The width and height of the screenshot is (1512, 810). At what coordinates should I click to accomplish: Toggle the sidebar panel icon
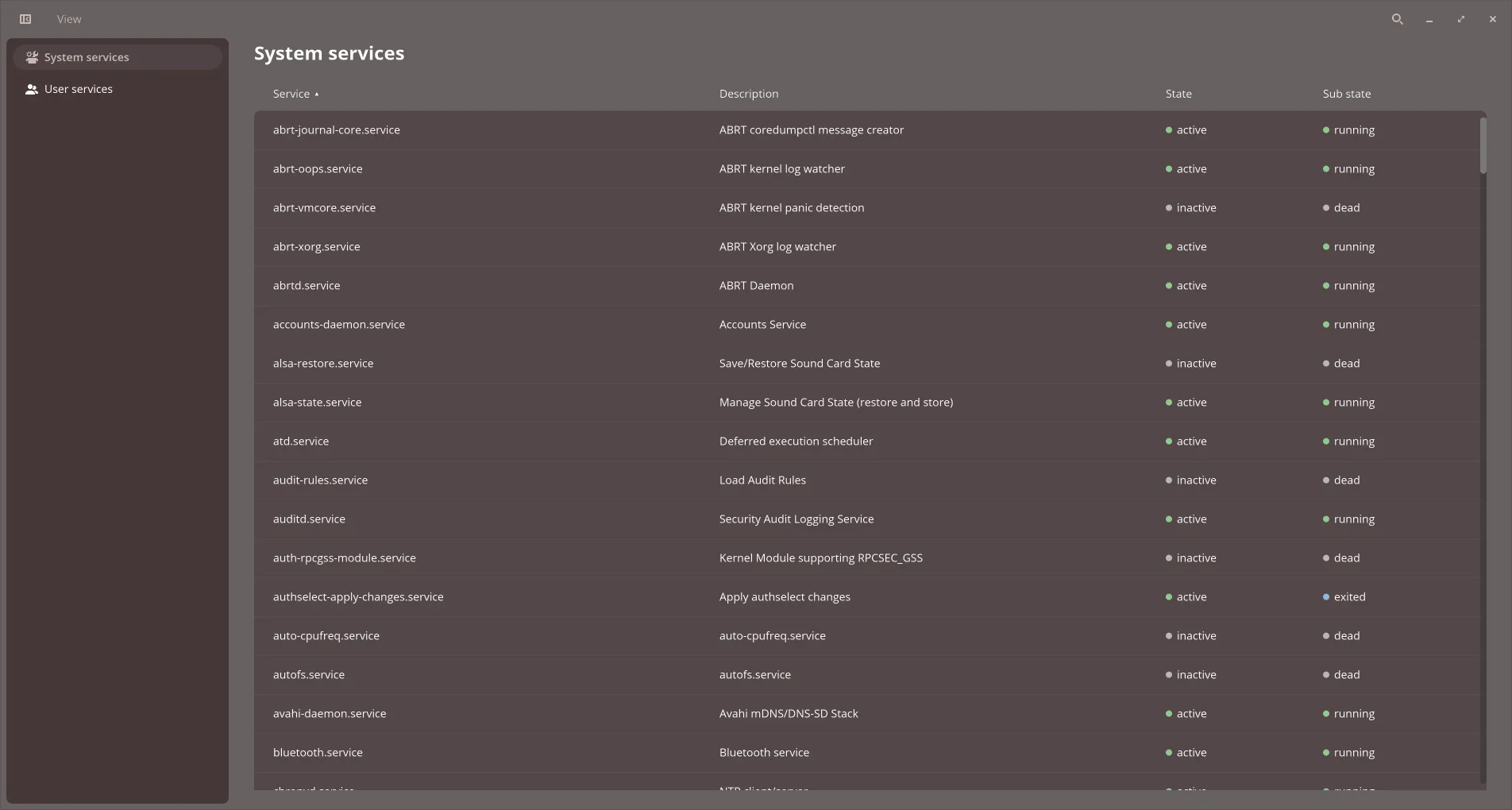pos(25,19)
